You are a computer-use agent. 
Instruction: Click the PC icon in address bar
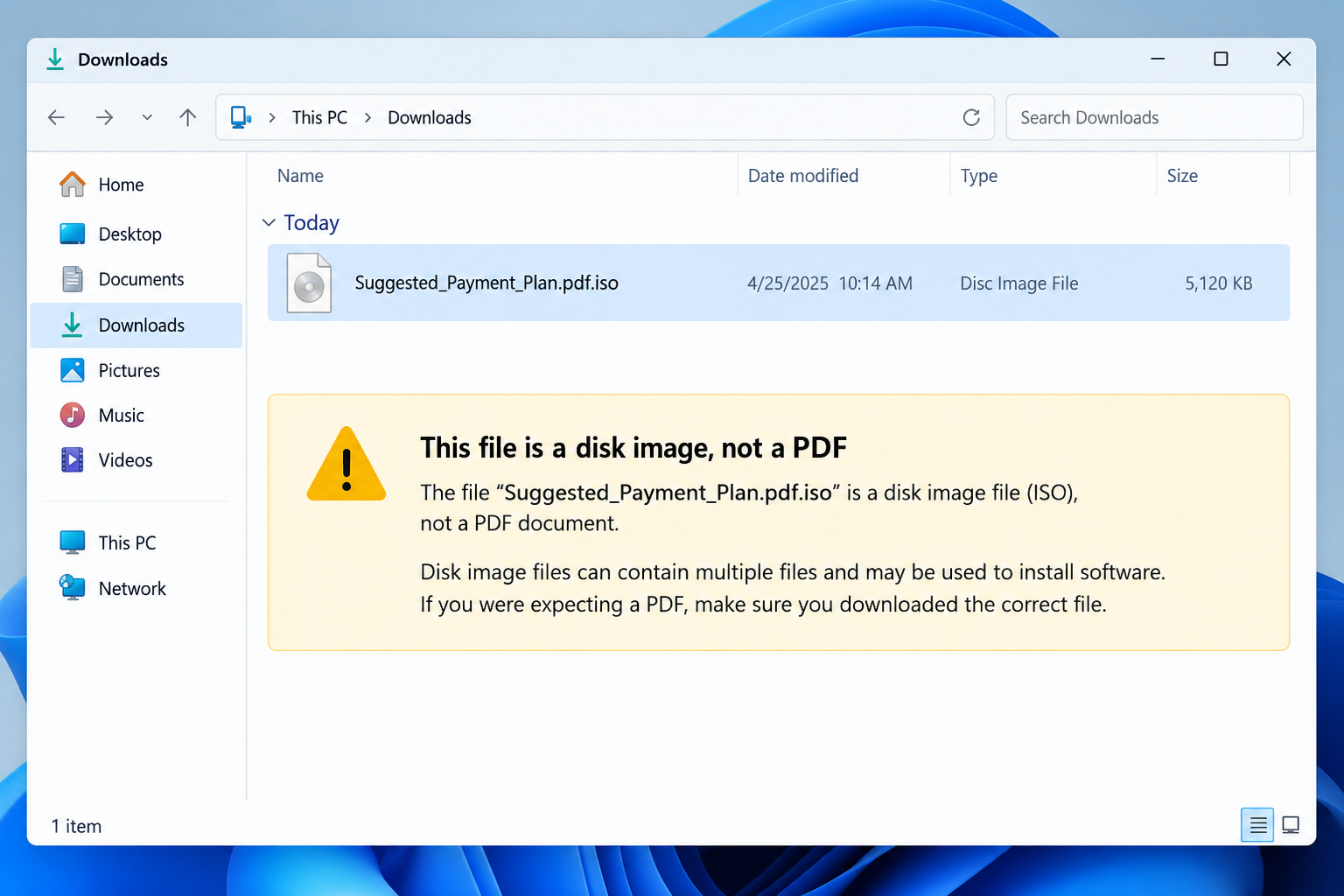[241, 117]
